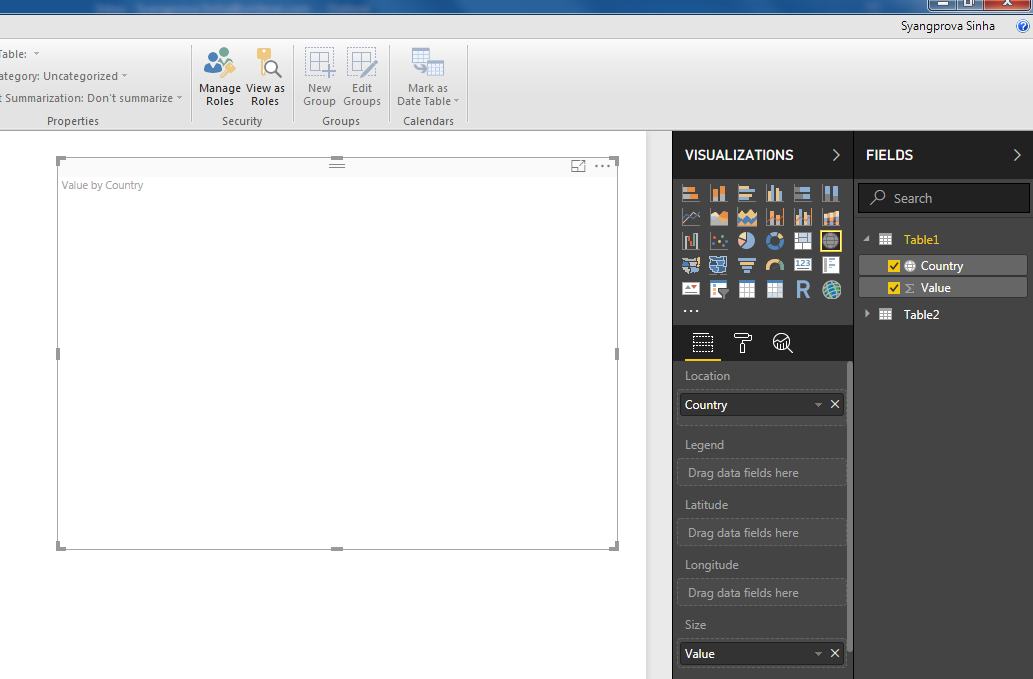Uncheck the Value field checkbox
Image resolution: width=1033 pixels, height=679 pixels.
(894, 288)
